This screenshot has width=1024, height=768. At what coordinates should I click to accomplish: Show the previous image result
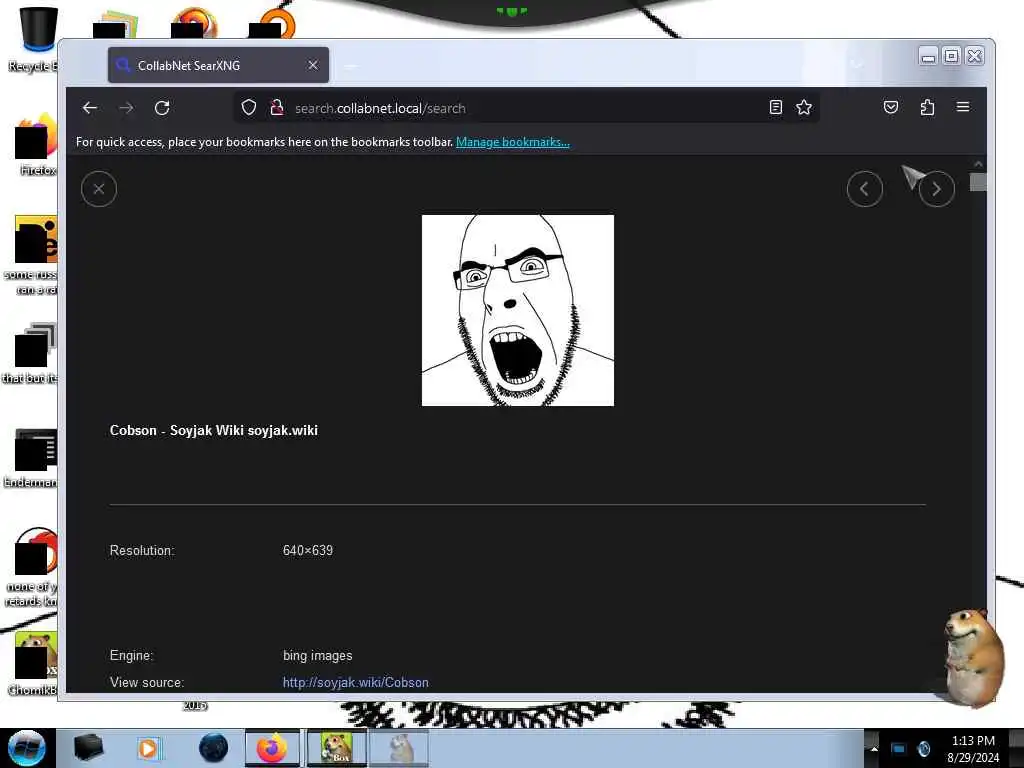(865, 189)
